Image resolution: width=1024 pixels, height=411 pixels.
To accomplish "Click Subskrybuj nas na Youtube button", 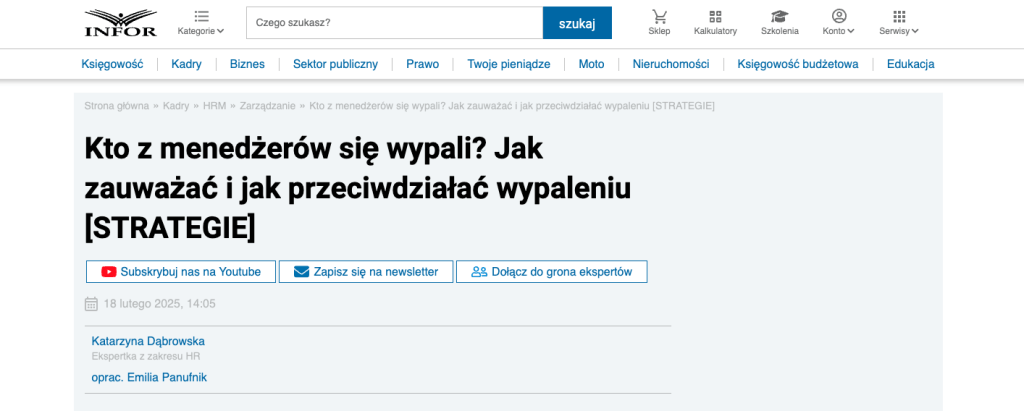I will tap(181, 272).
